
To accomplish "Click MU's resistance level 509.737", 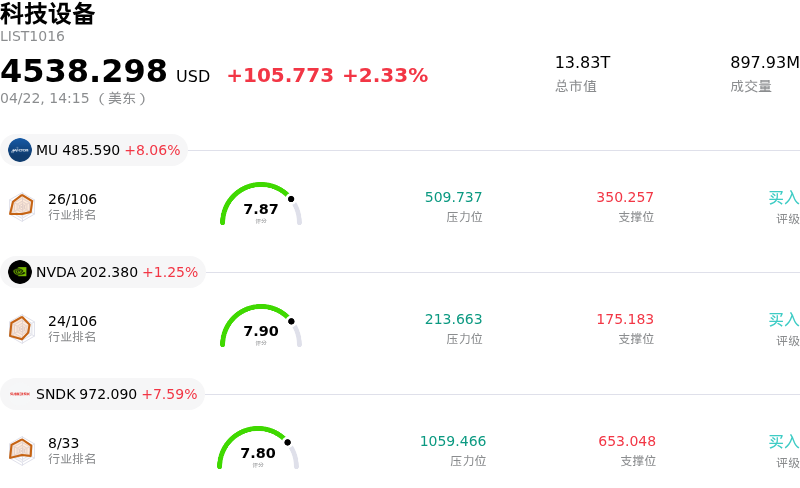I will click(453, 198).
